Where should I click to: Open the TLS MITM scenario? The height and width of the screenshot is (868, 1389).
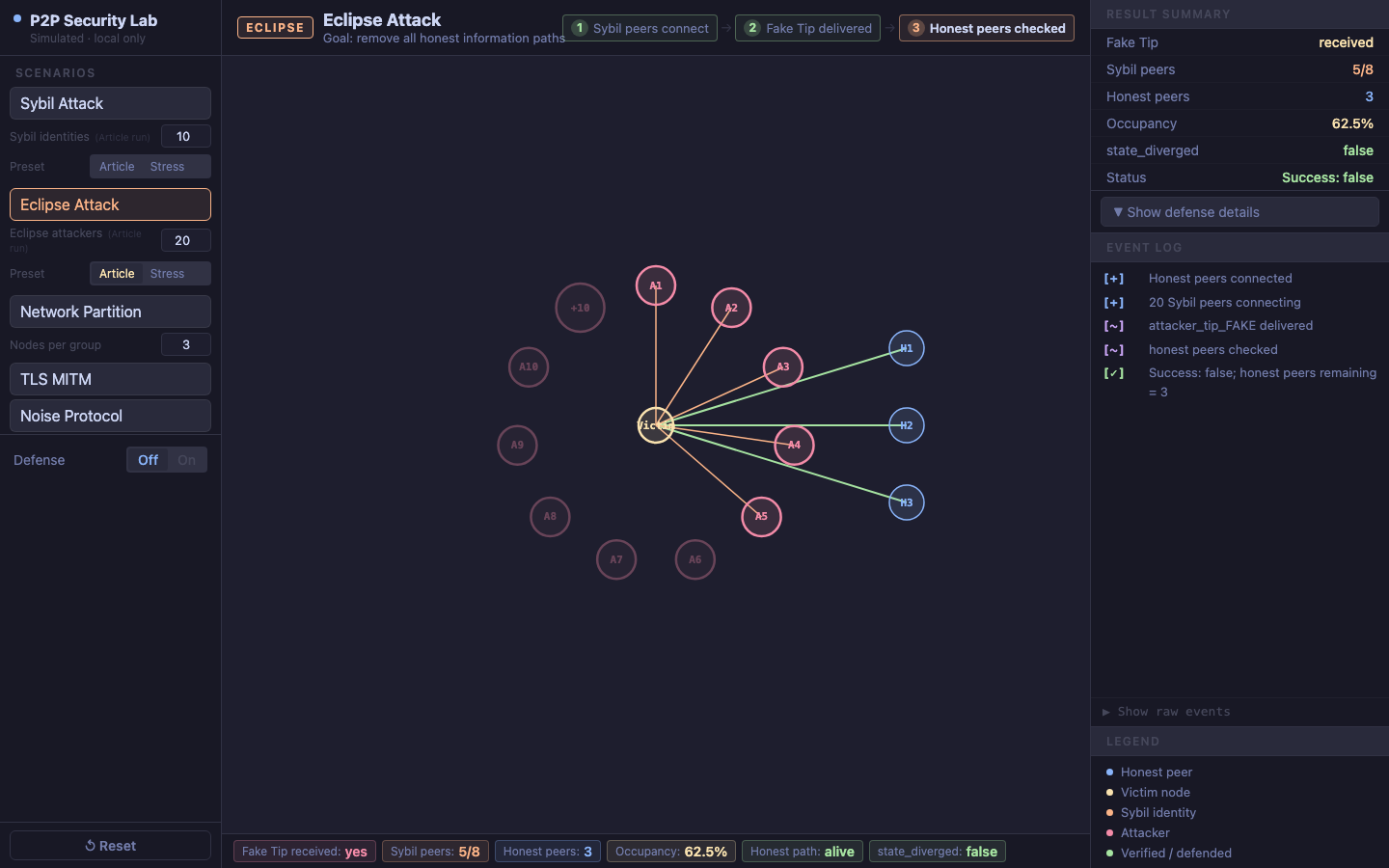pyautogui.click(x=110, y=379)
